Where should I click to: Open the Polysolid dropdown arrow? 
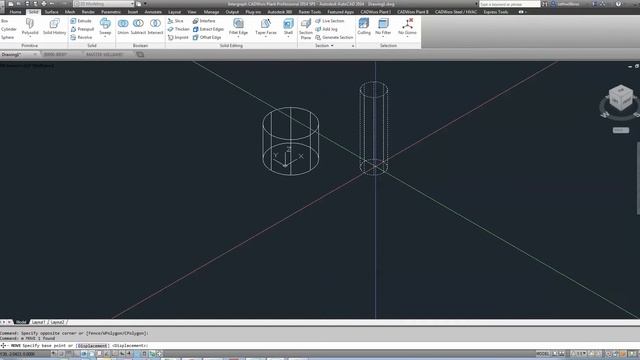[30, 37]
